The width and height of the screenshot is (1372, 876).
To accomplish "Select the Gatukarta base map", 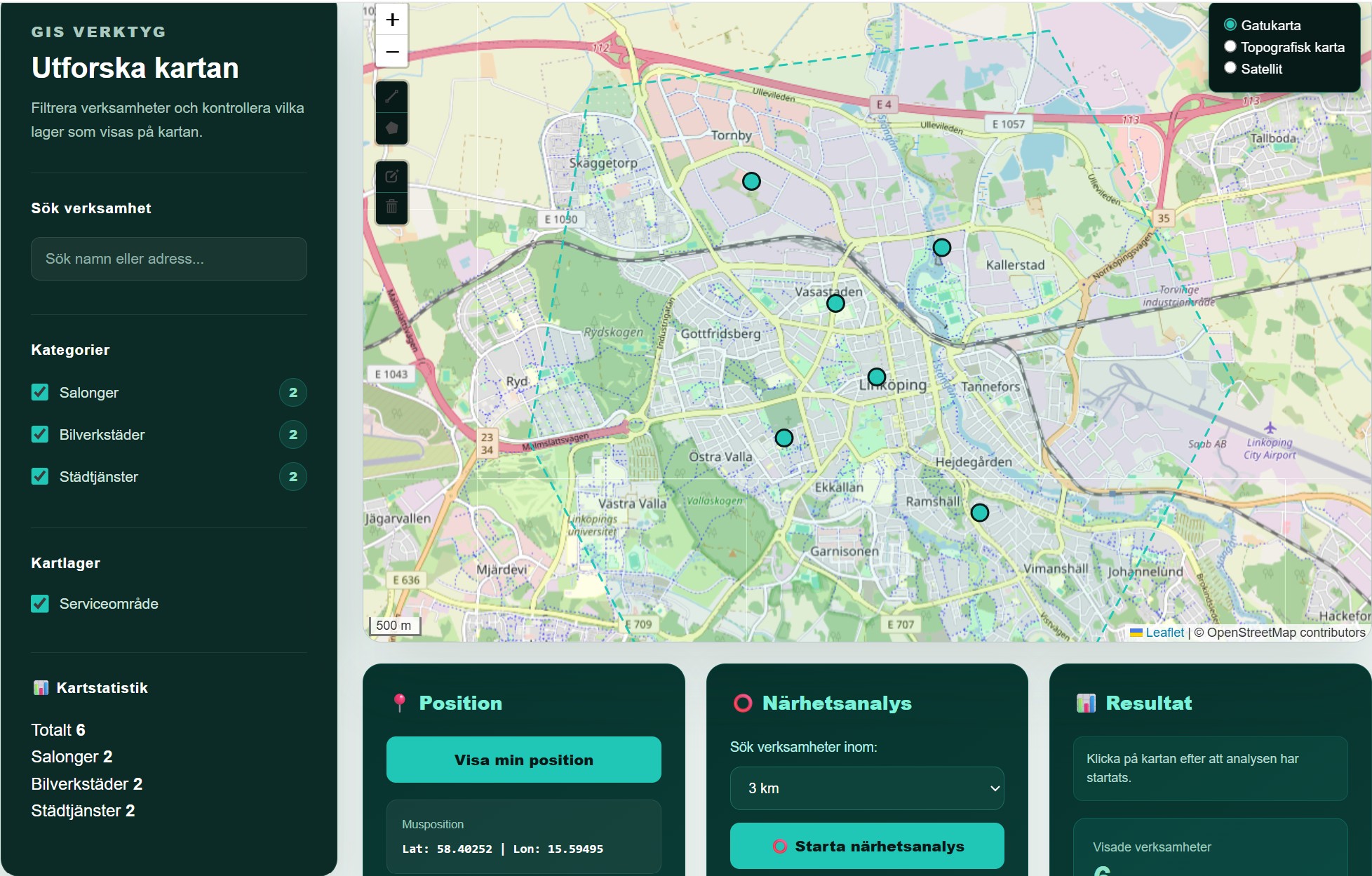I will pyautogui.click(x=1230, y=25).
